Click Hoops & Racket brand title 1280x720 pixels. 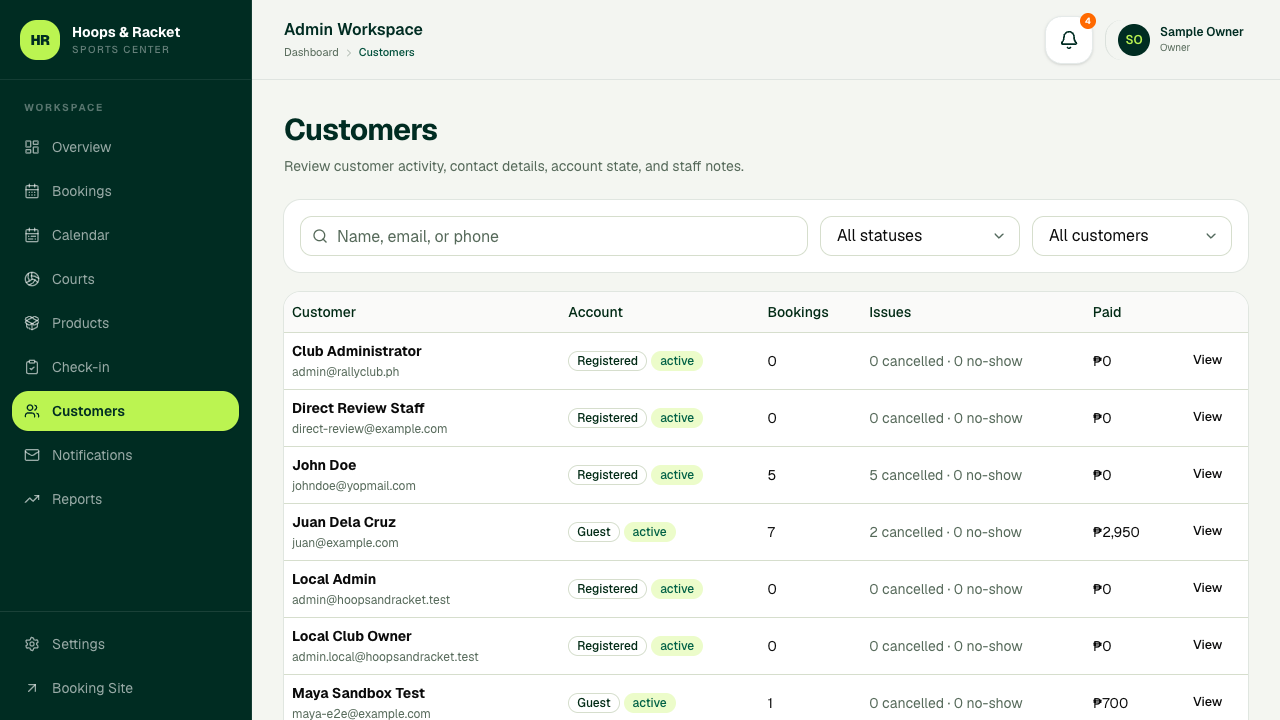[x=126, y=32]
